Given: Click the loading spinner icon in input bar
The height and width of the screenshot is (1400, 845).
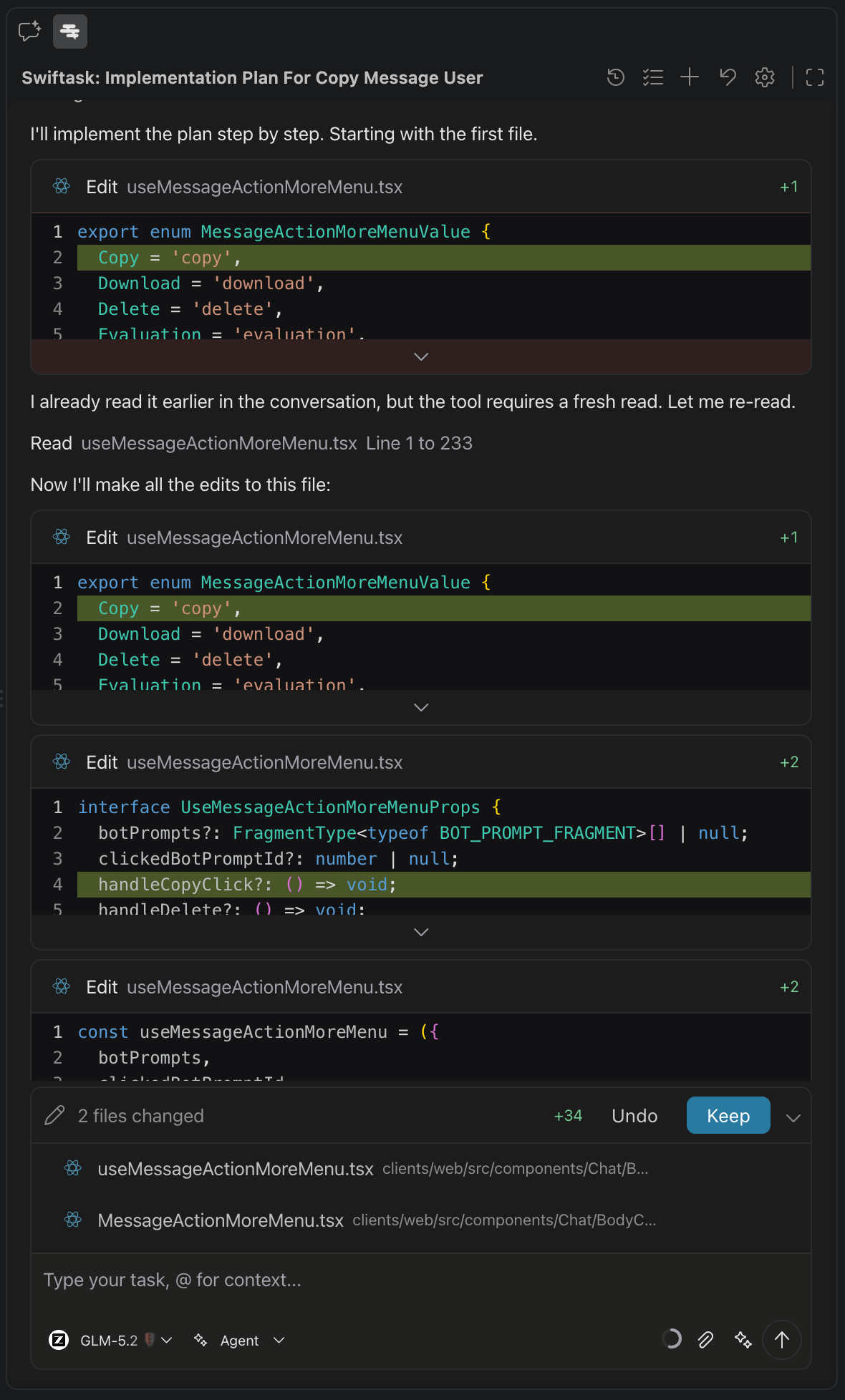Looking at the screenshot, I should click(671, 1338).
